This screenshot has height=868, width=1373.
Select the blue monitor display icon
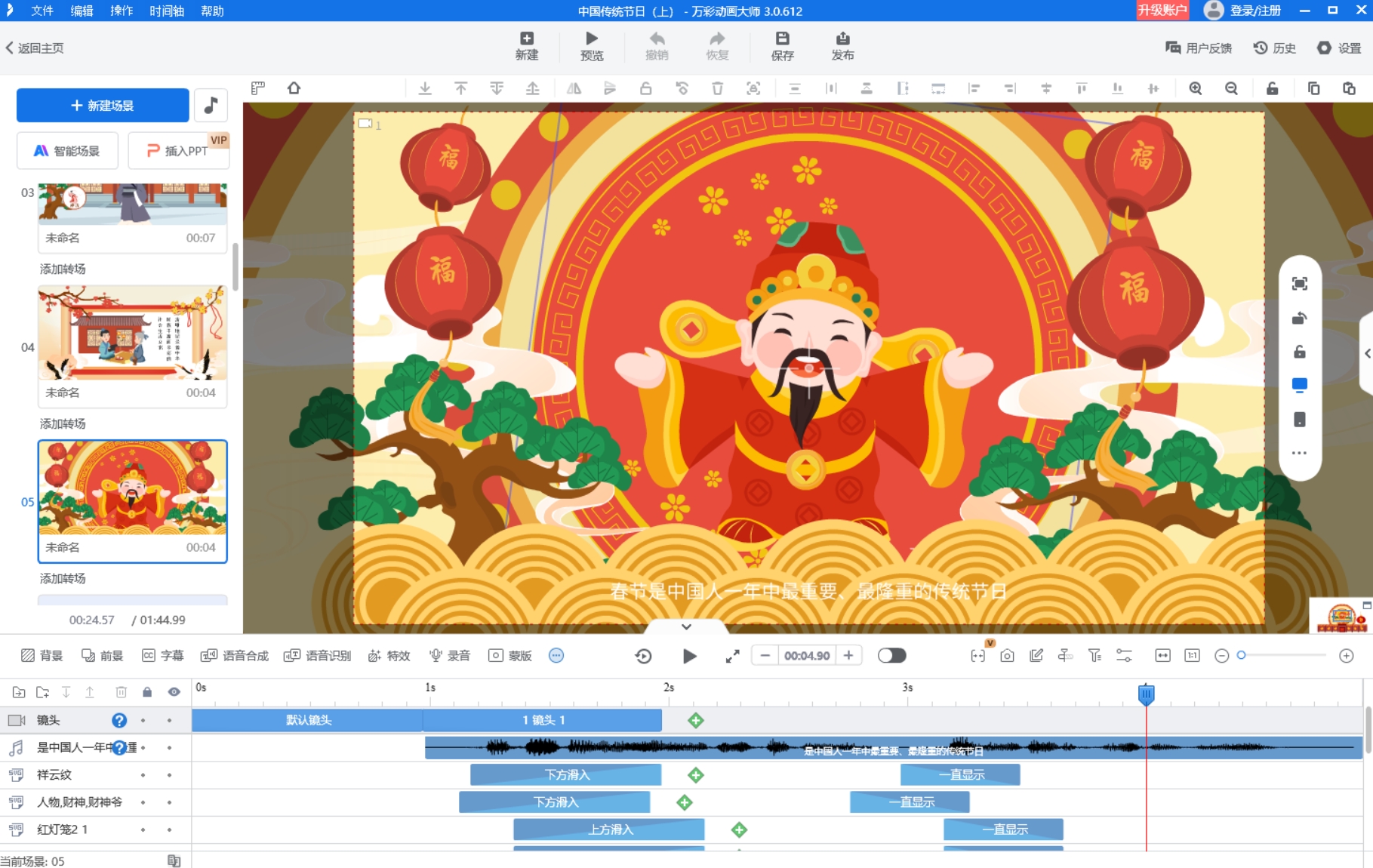[1299, 386]
